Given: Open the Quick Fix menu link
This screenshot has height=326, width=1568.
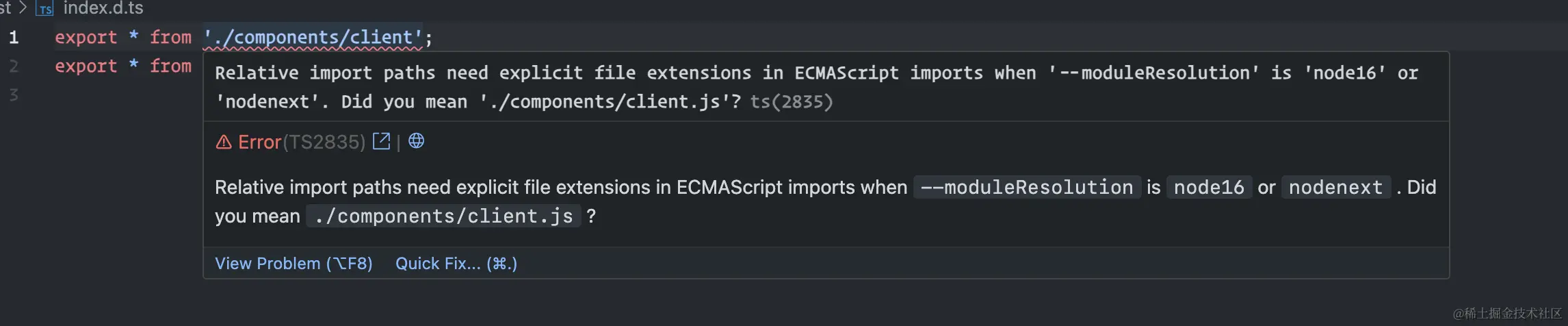Looking at the screenshot, I should [x=456, y=264].
